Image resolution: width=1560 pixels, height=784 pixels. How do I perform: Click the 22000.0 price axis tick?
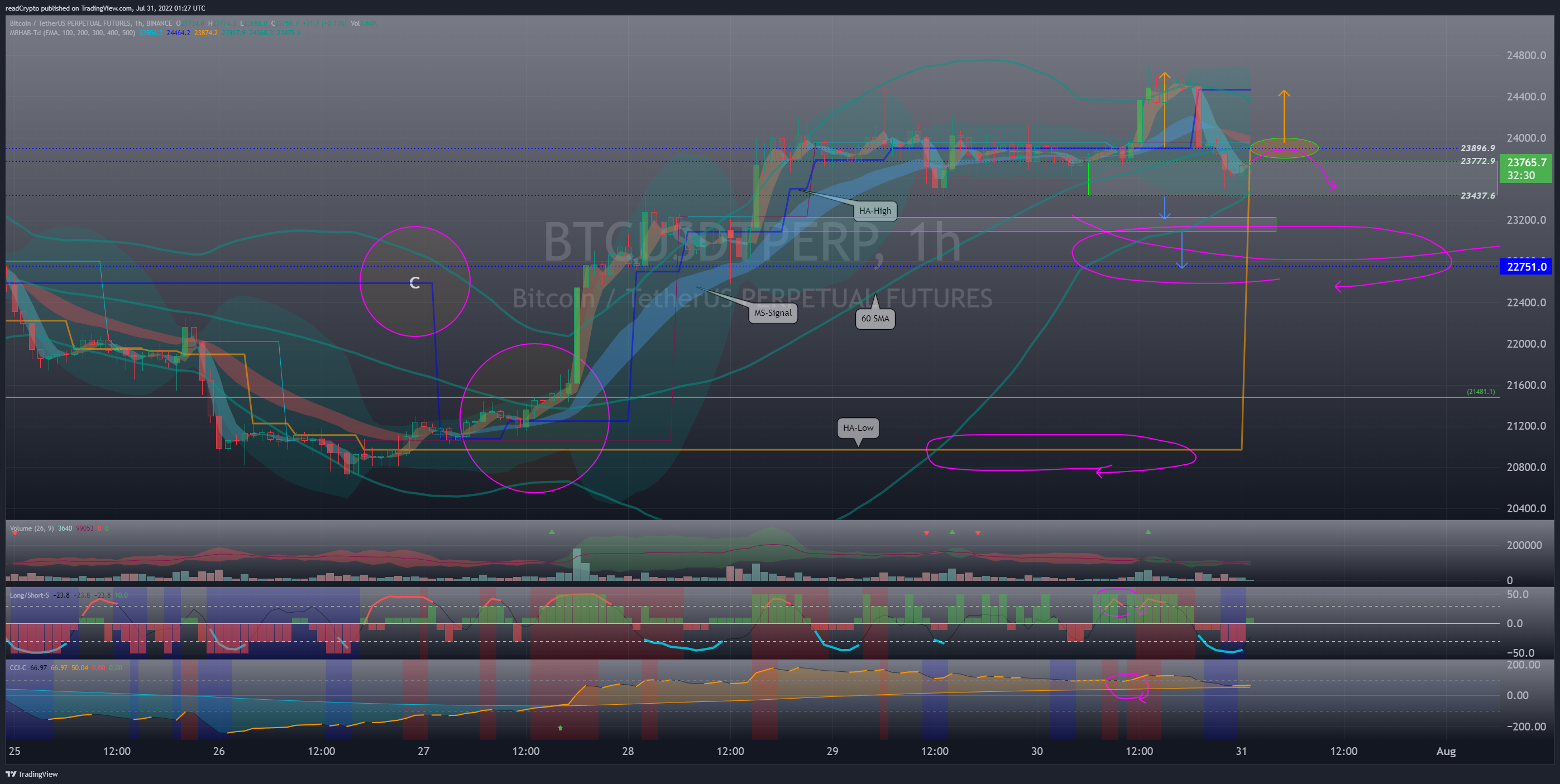point(1526,343)
